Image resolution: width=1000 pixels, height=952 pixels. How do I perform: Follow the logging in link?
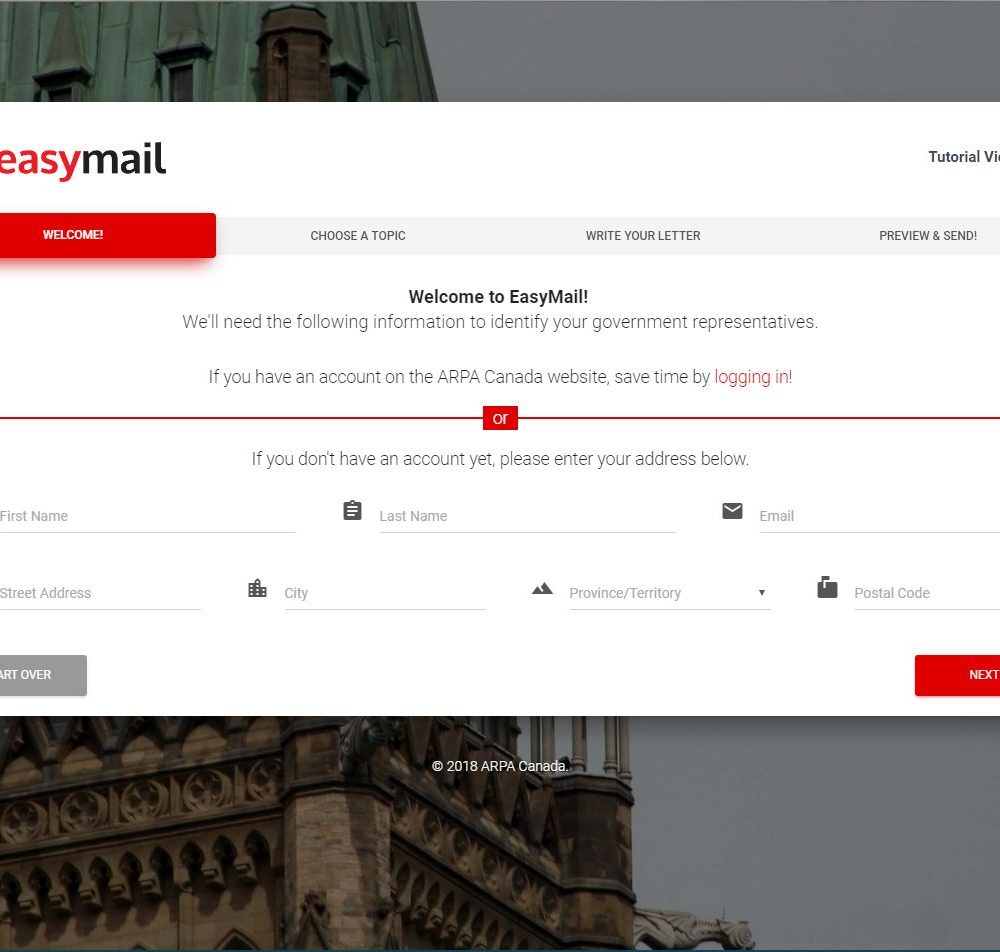751,377
